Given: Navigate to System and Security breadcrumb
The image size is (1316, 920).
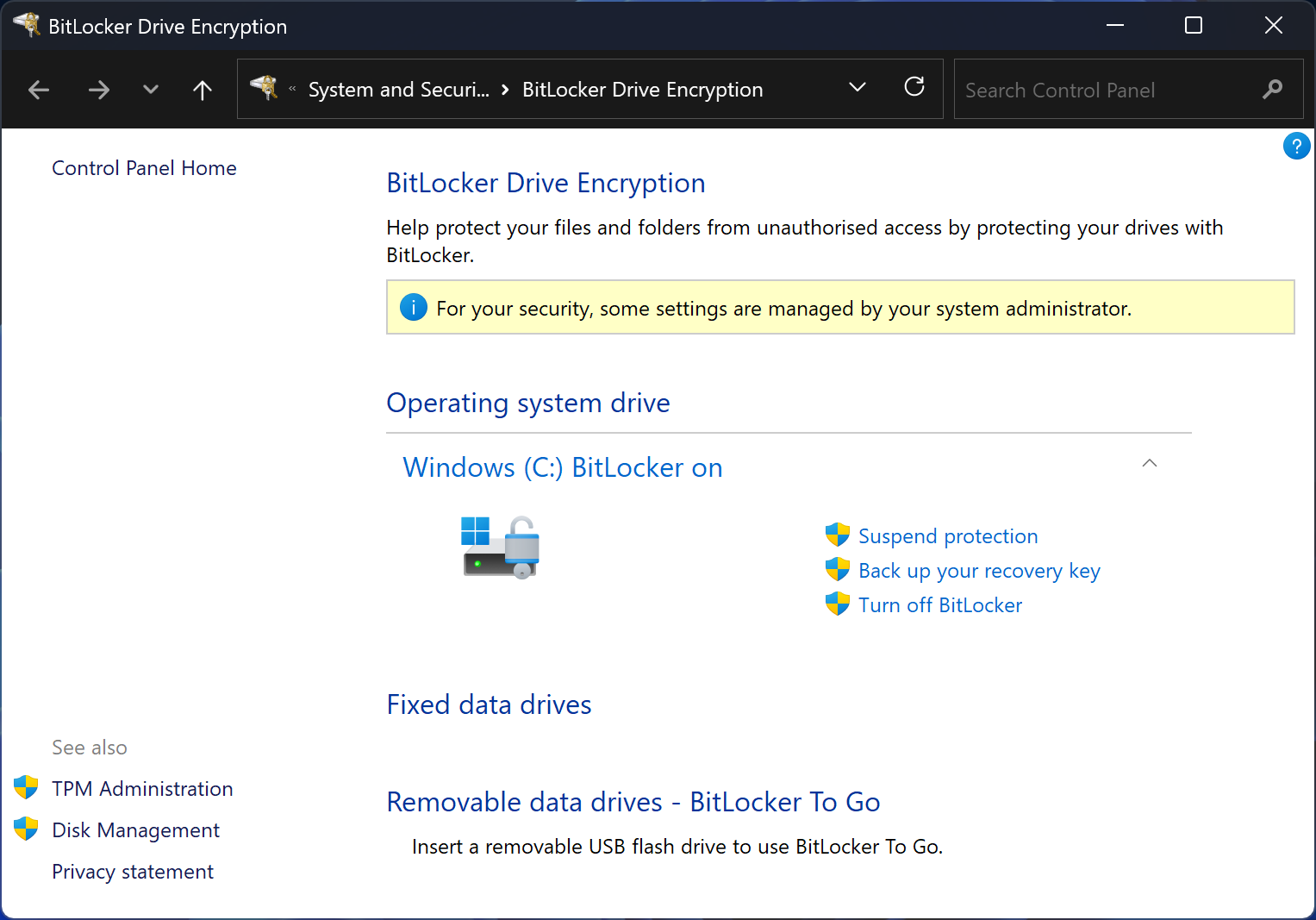Looking at the screenshot, I should [398, 90].
